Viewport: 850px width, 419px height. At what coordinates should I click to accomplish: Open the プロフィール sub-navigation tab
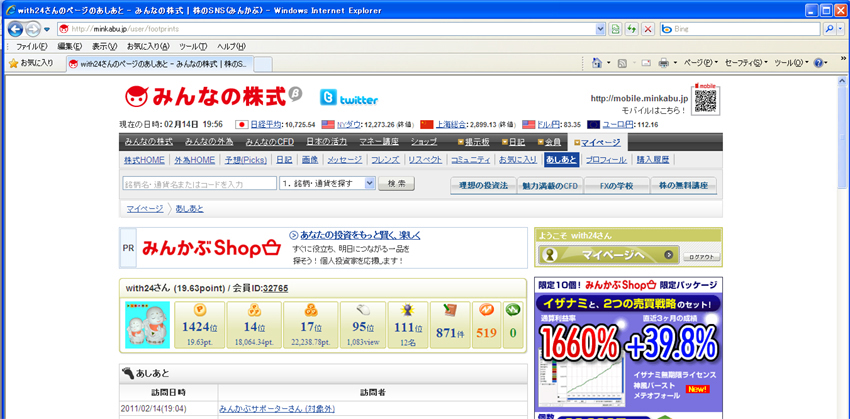(606, 160)
